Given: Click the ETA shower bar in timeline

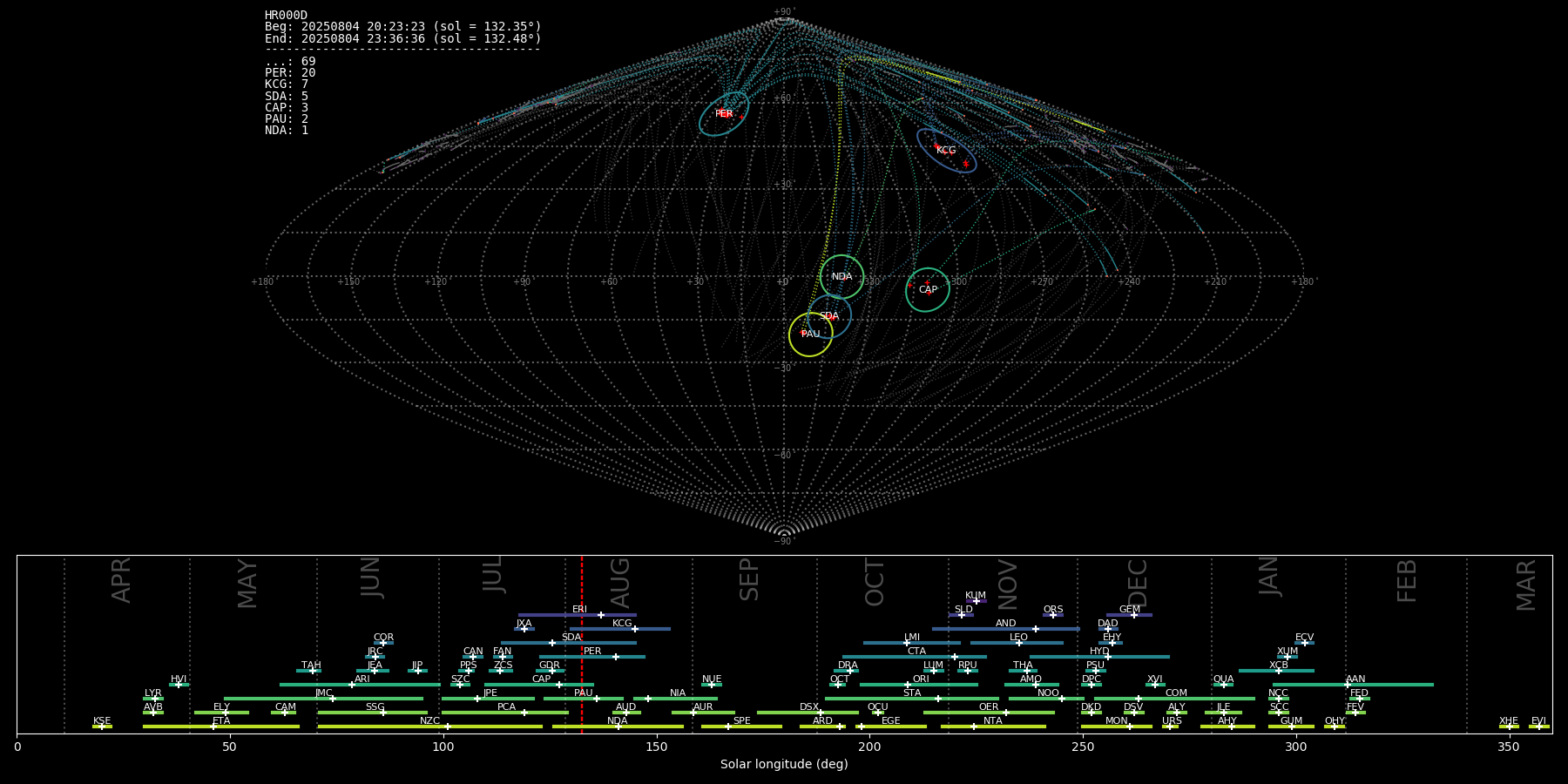Looking at the screenshot, I should coord(221,727).
